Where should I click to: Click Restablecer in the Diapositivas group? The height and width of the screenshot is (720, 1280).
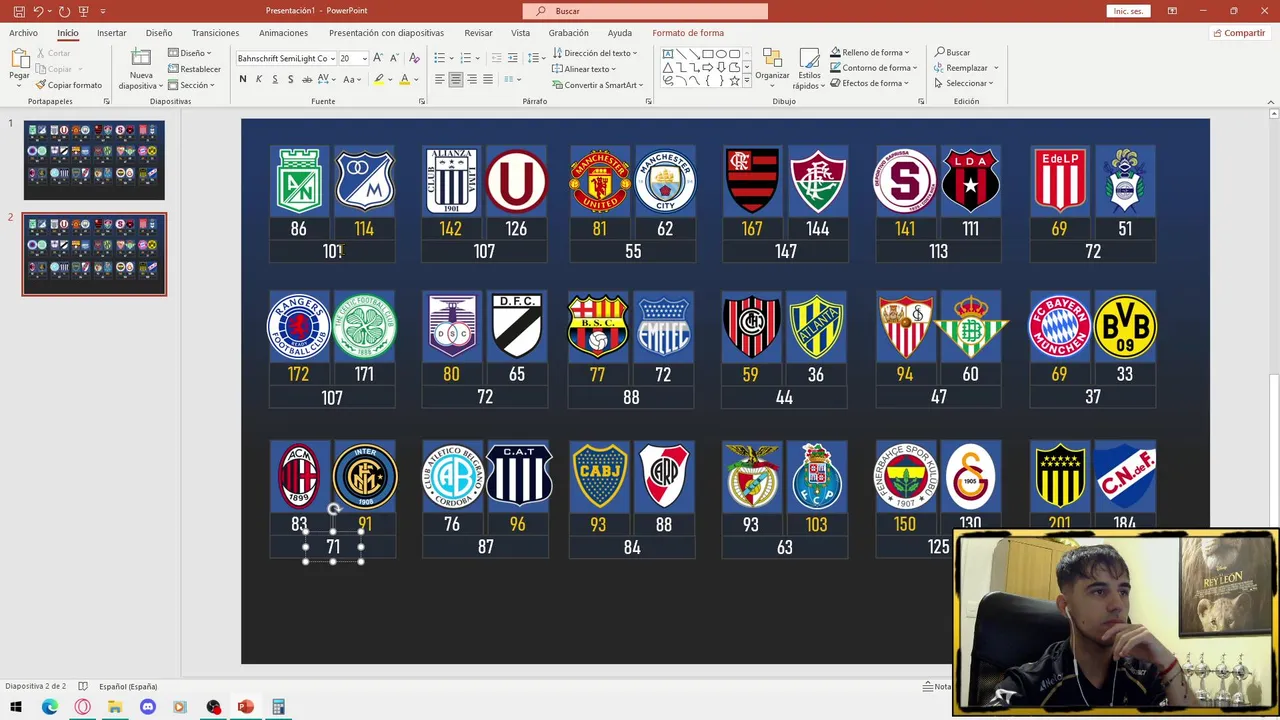(195, 69)
